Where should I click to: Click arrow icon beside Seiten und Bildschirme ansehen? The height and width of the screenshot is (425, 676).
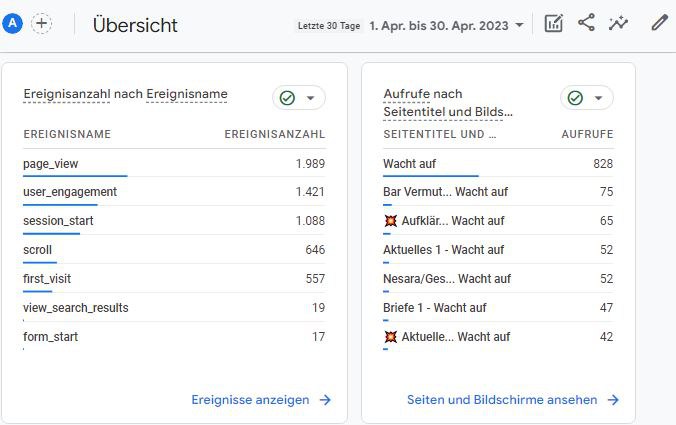[613, 400]
